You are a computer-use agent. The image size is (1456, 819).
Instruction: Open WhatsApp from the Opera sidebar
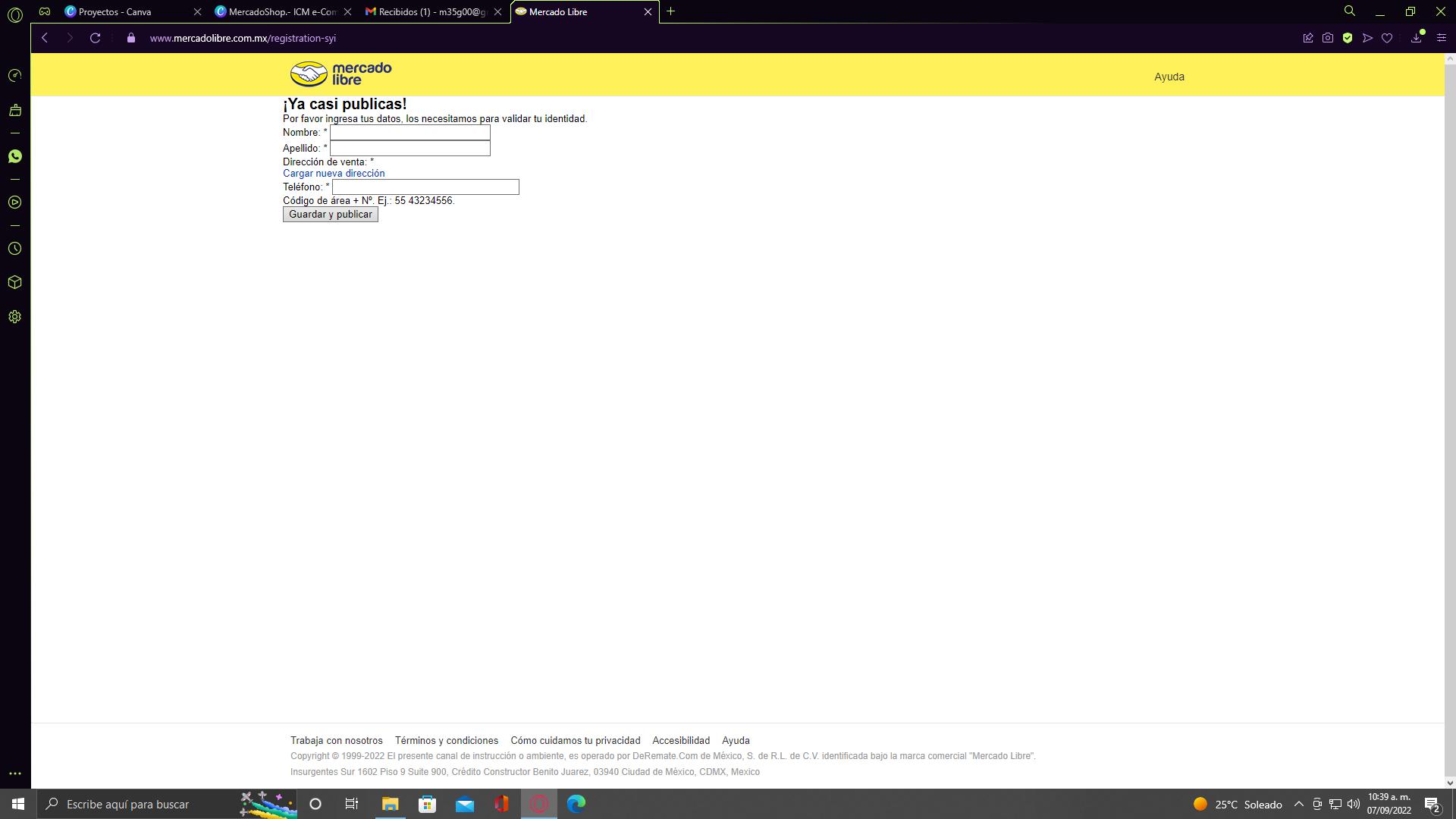click(14, 156)
